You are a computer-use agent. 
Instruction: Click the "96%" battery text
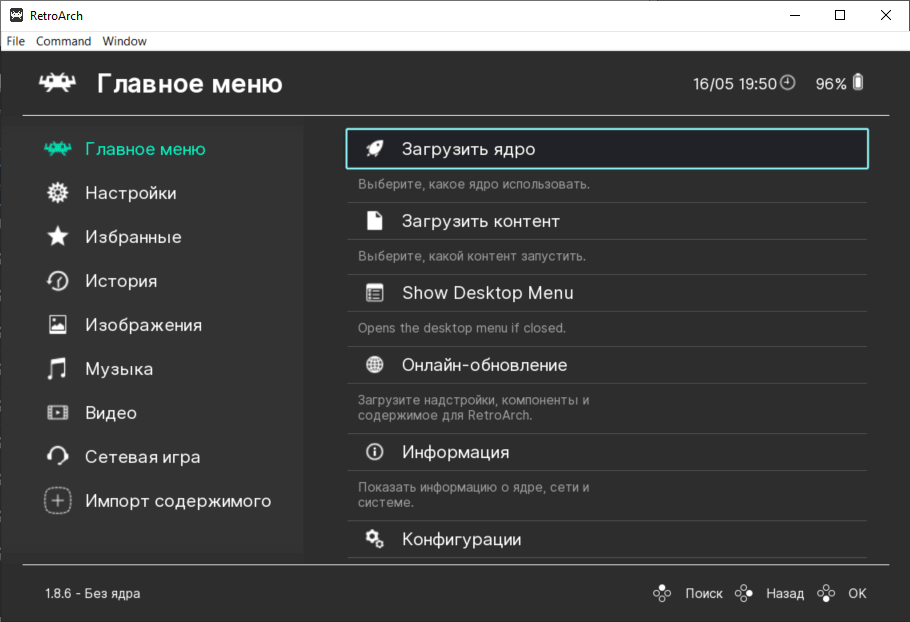pyautogui.click(x=831, y=84)
